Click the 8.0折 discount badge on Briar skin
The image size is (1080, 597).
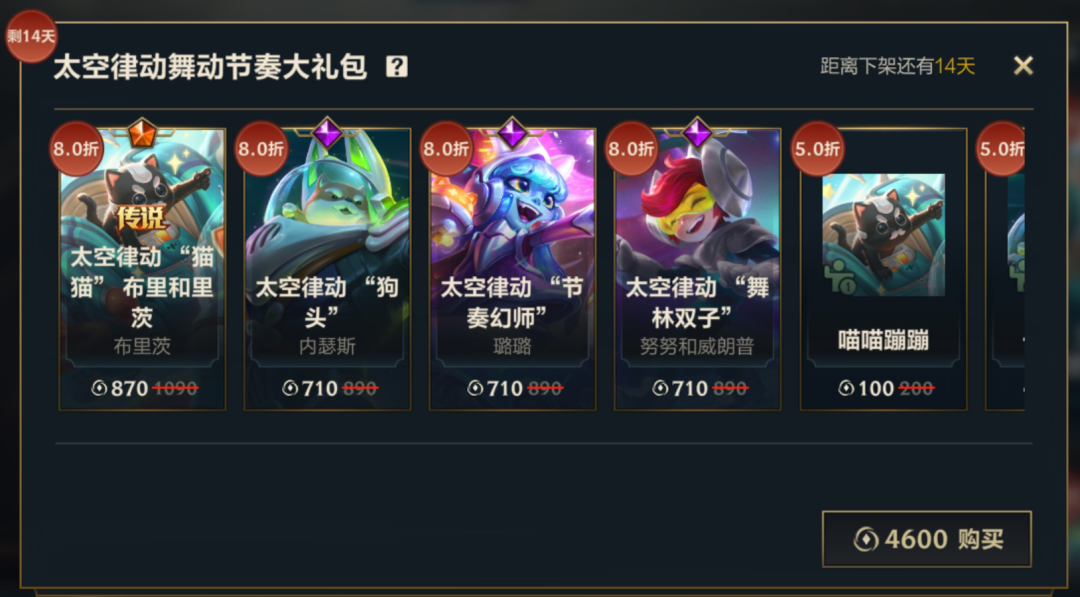[76, 148]
